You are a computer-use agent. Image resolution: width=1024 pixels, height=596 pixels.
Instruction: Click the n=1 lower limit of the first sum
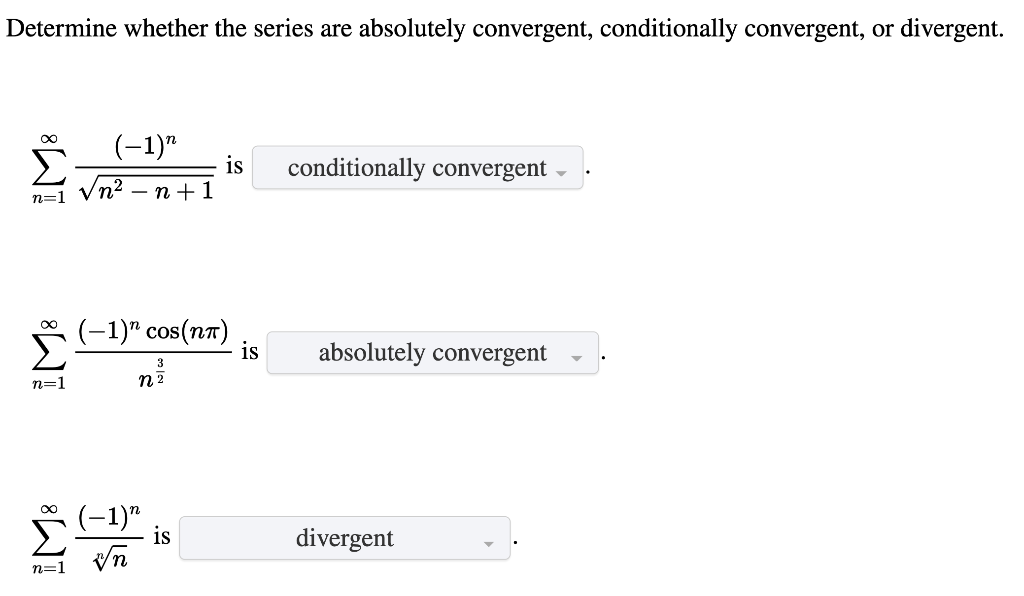48,198
